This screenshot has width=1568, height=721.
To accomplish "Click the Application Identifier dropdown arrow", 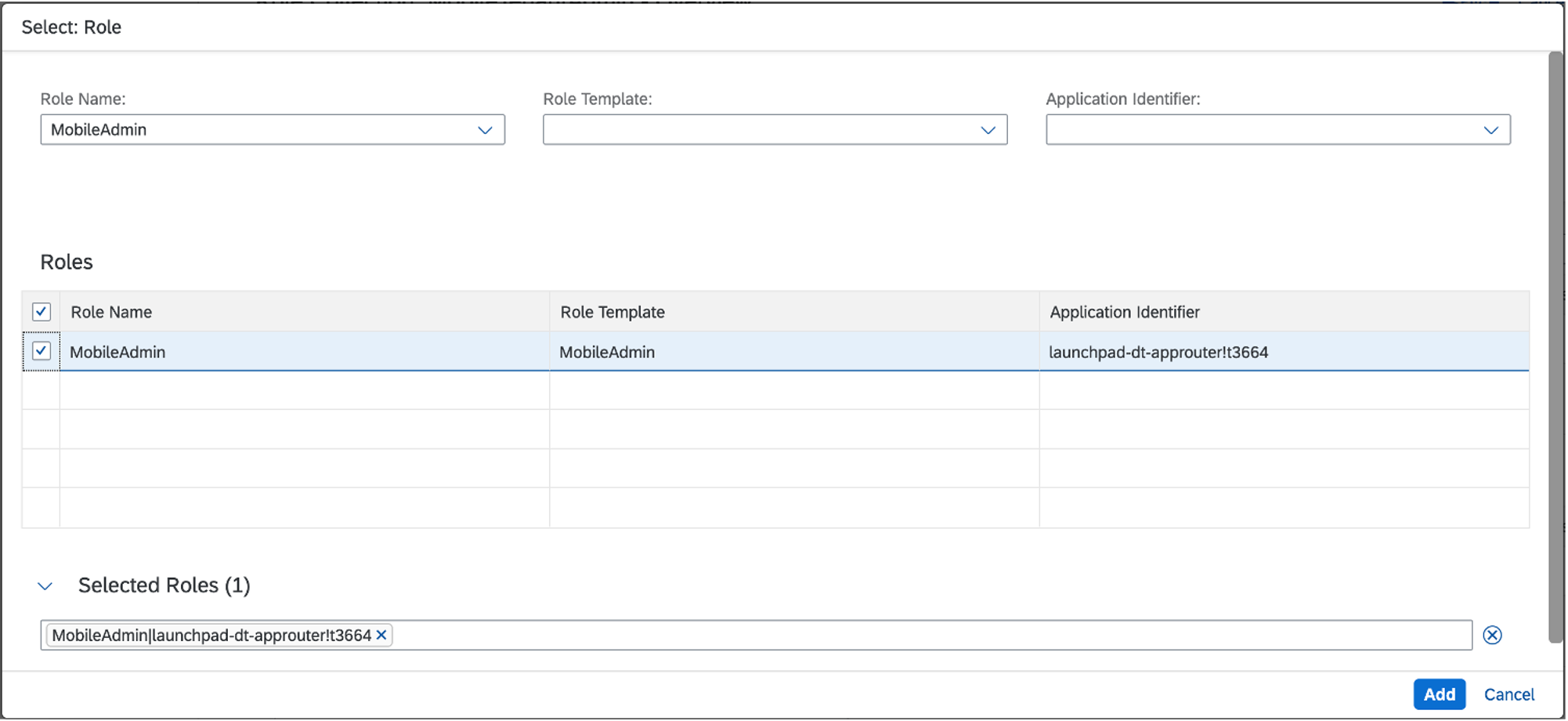I will click(x=1491, y=129).
